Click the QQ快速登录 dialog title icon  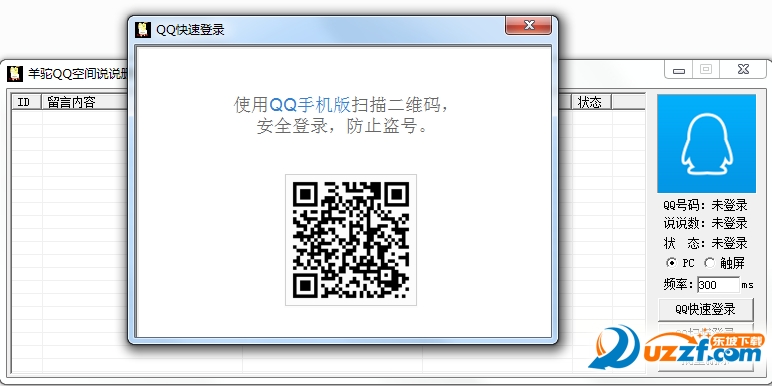click(142, 29)
